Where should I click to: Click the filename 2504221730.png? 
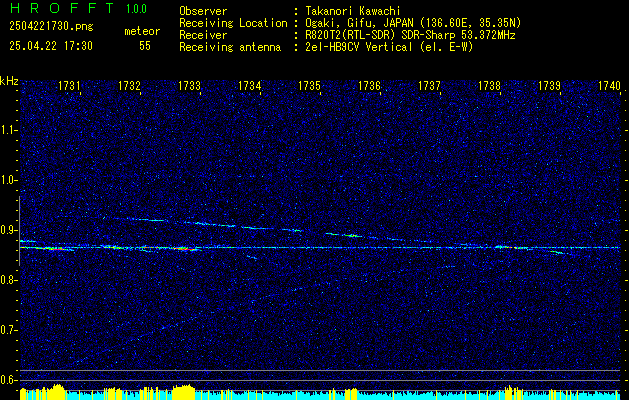(x=51, y=27)
